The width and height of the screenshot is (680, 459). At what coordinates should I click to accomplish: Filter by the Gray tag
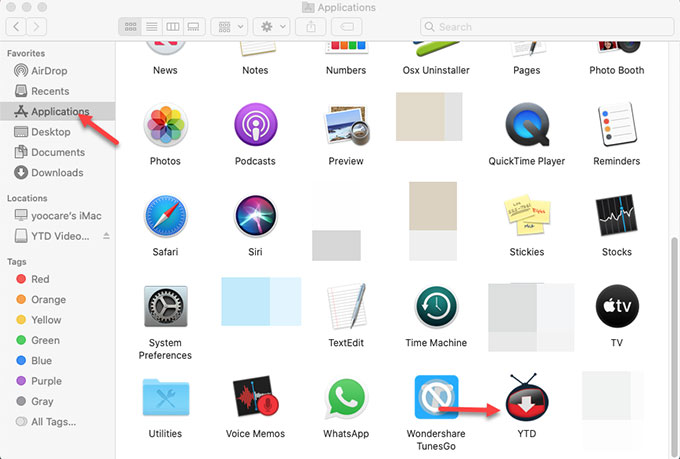(57, 401)
